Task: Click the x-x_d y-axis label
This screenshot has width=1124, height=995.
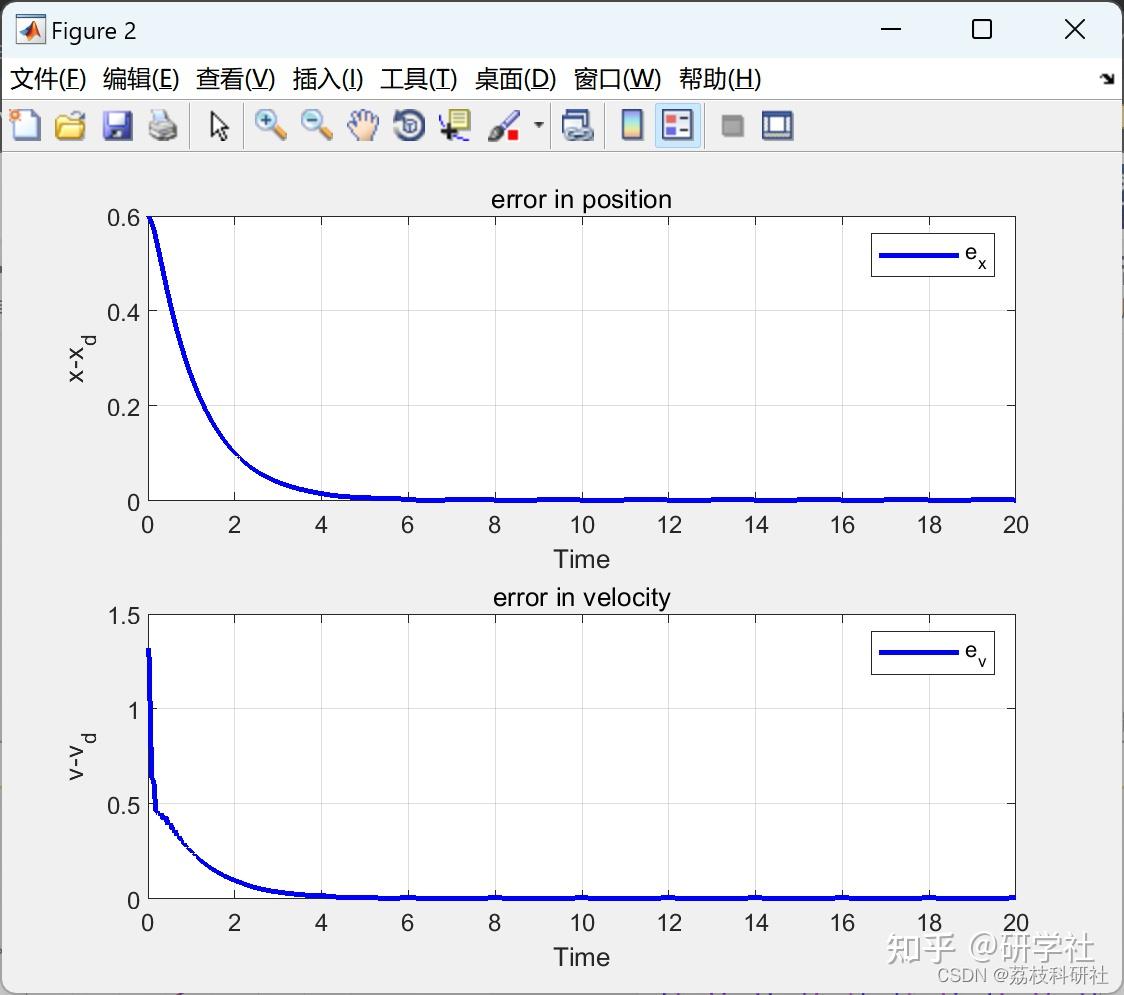Action: (81, 358)
